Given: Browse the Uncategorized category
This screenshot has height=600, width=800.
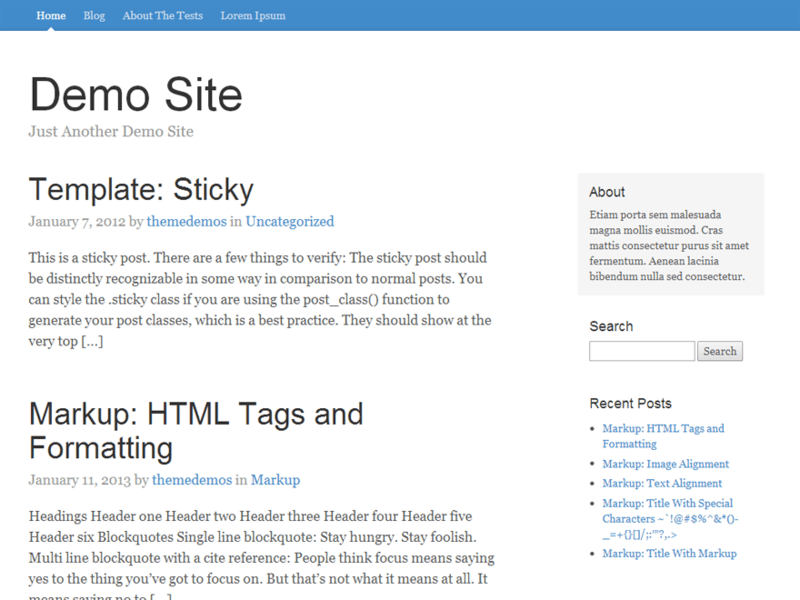Looking at the screenshot, I should 289,221.
